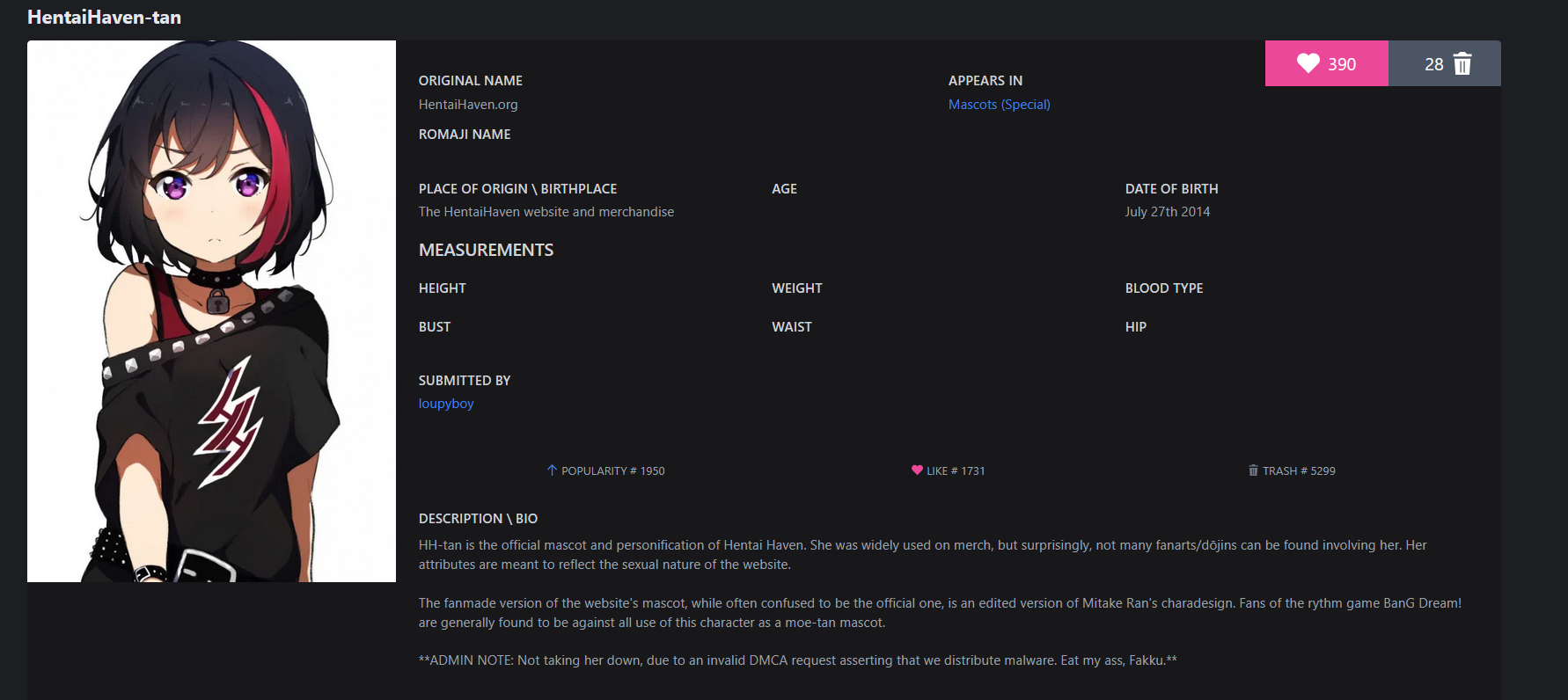
Task: Click the HentaiHaven-tan page title
Action: pyautogui.click(x=104, y=17)
